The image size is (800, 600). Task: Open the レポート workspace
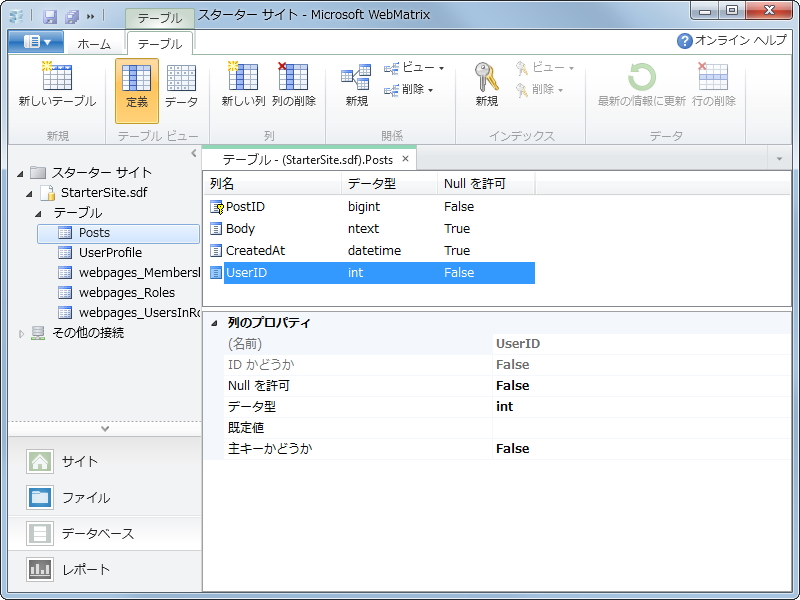click(x=105, y=569)
